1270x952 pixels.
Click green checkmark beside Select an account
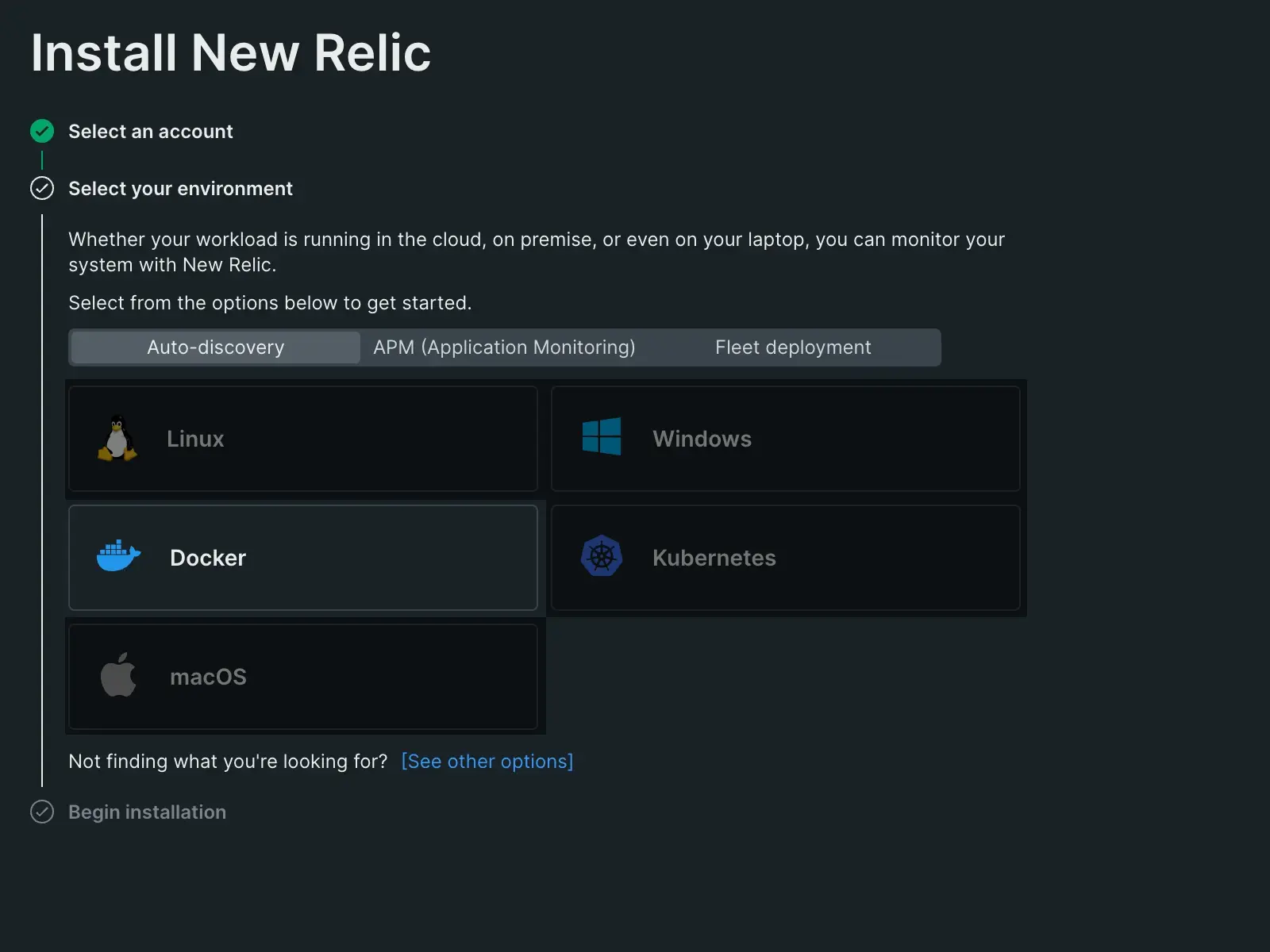(42, 131)
